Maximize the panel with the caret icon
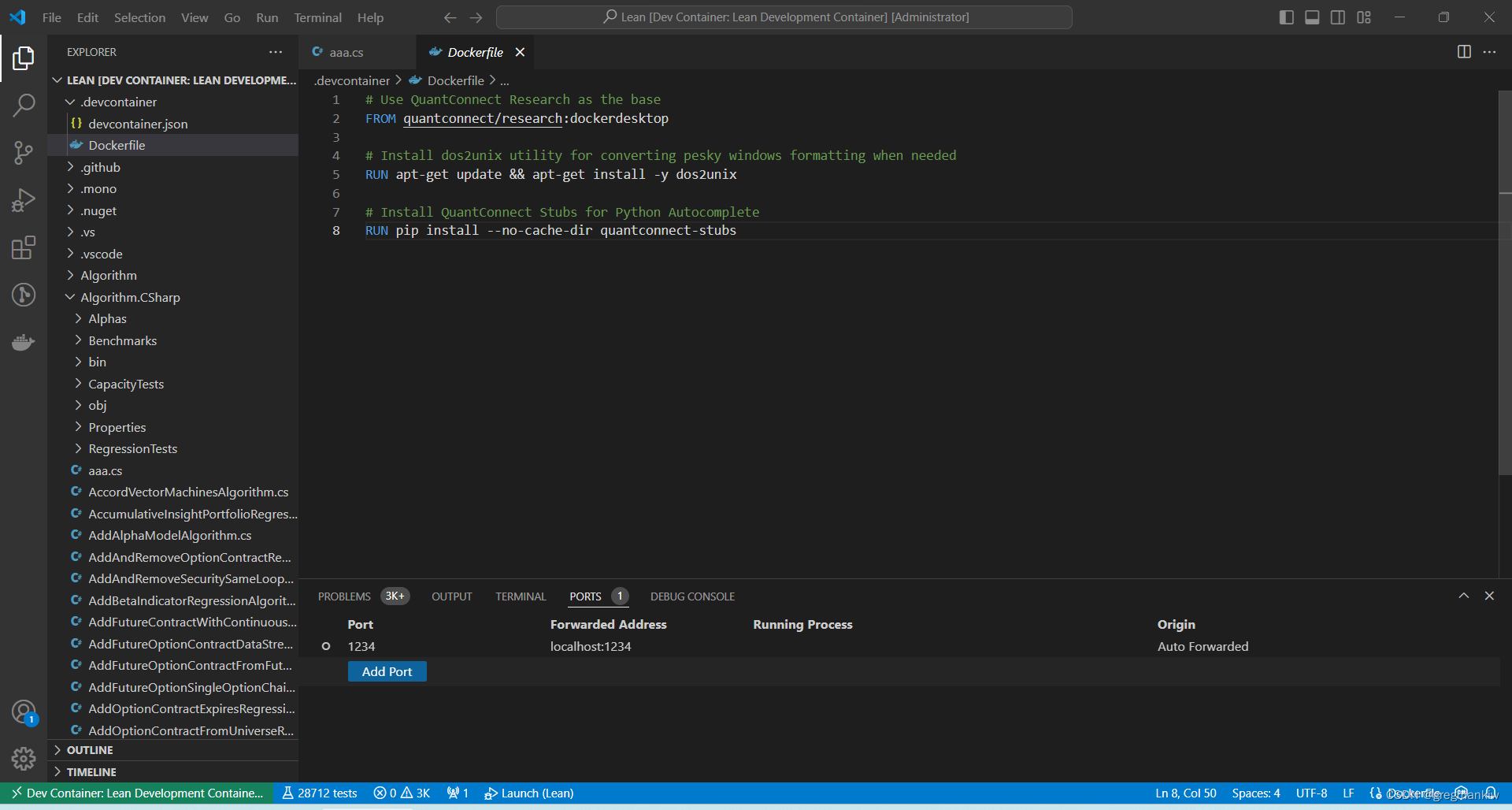1512x810 pixels. (x=1463, y=596)
